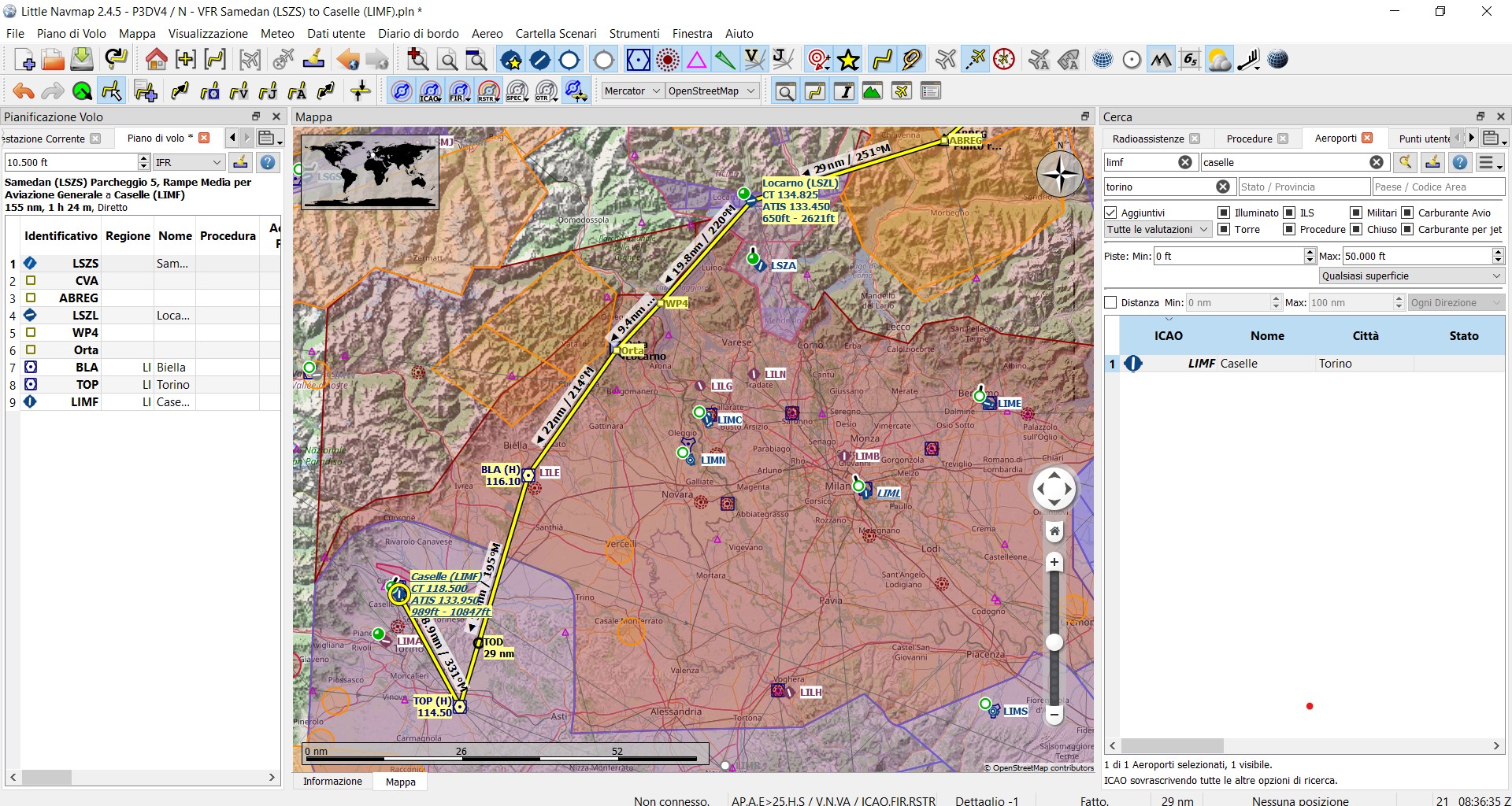Enable the Torre checkbox
Screen dimensions: 1512x806
pos(1224,229)
